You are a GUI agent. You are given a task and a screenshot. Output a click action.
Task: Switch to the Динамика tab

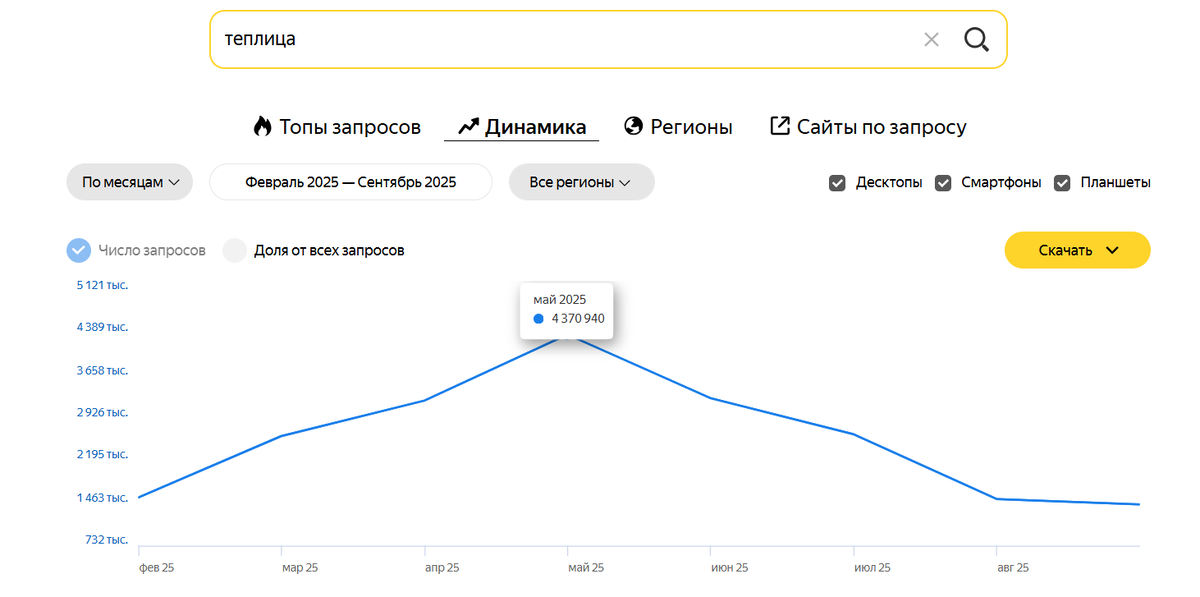(x=522, y=127)
